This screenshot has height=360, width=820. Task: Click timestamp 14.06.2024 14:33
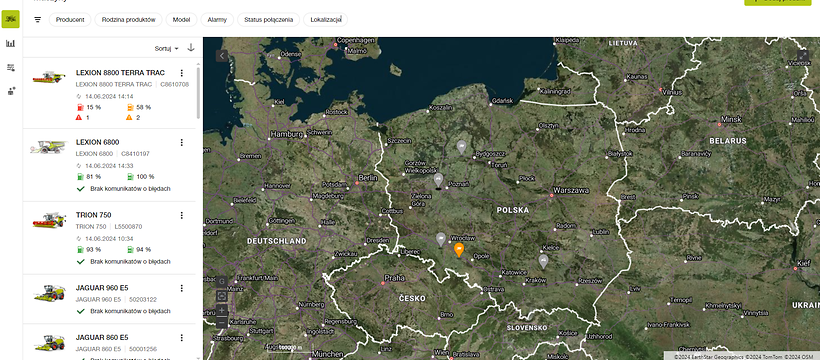[x=110, y=166]
